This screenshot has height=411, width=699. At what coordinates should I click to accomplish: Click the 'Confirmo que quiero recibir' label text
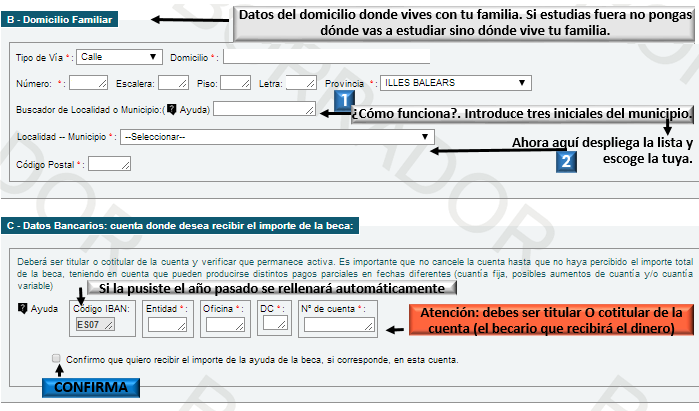[262, 360]
